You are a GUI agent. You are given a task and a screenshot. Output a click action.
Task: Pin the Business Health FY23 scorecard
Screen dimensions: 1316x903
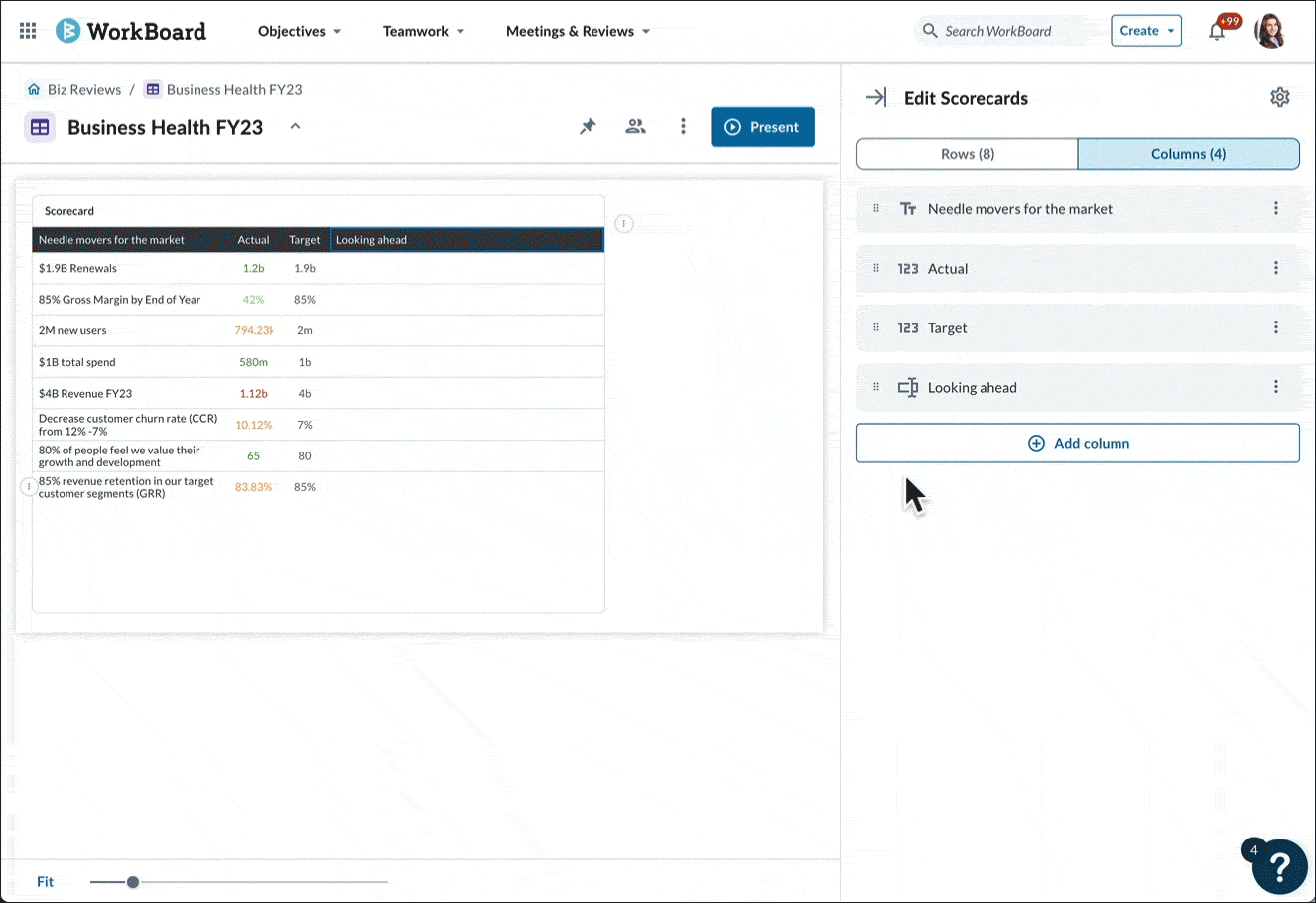[x=588, y=126]
